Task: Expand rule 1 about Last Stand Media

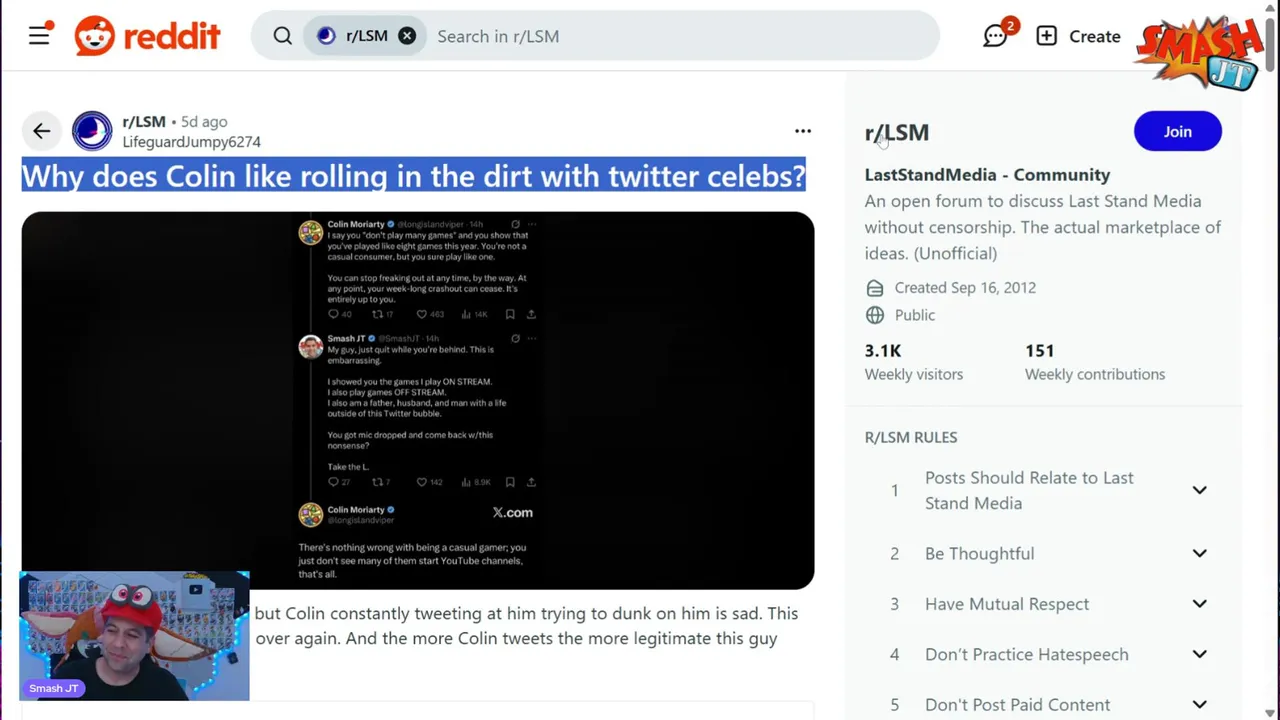Action: [x=1199, y=490]
